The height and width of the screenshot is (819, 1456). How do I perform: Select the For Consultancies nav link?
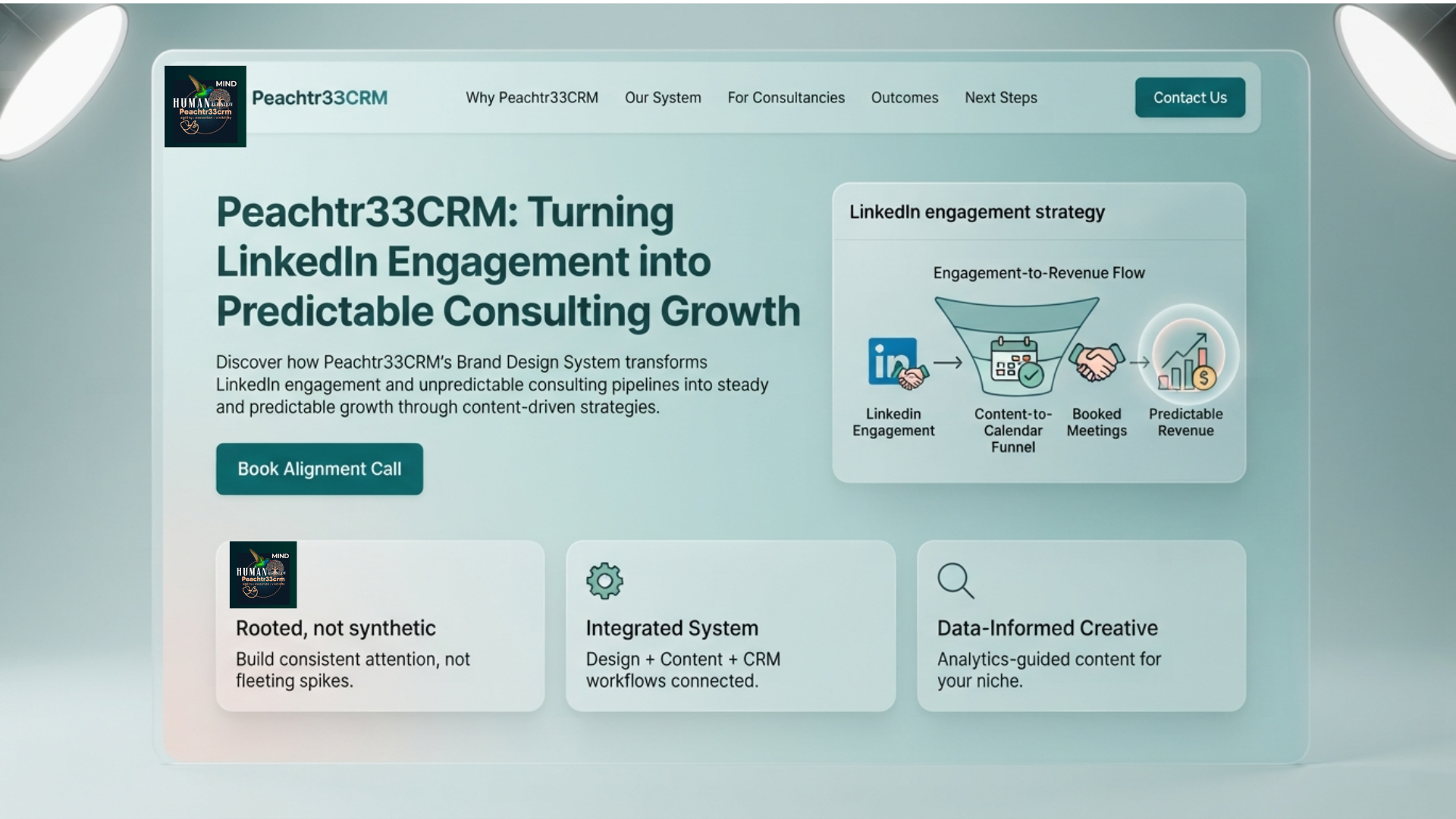(786, 98)
